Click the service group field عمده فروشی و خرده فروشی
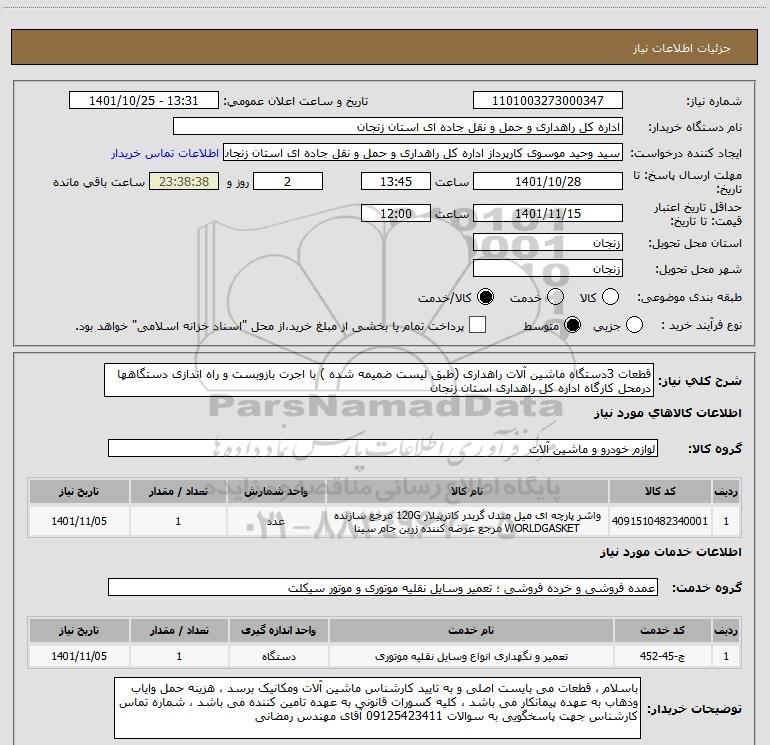Screen dimensions: 770x745 [x=383, y=587]
